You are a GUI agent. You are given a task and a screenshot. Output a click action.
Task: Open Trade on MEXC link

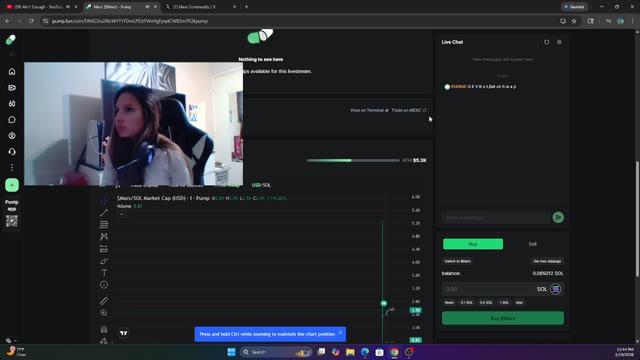click(409, 110)
